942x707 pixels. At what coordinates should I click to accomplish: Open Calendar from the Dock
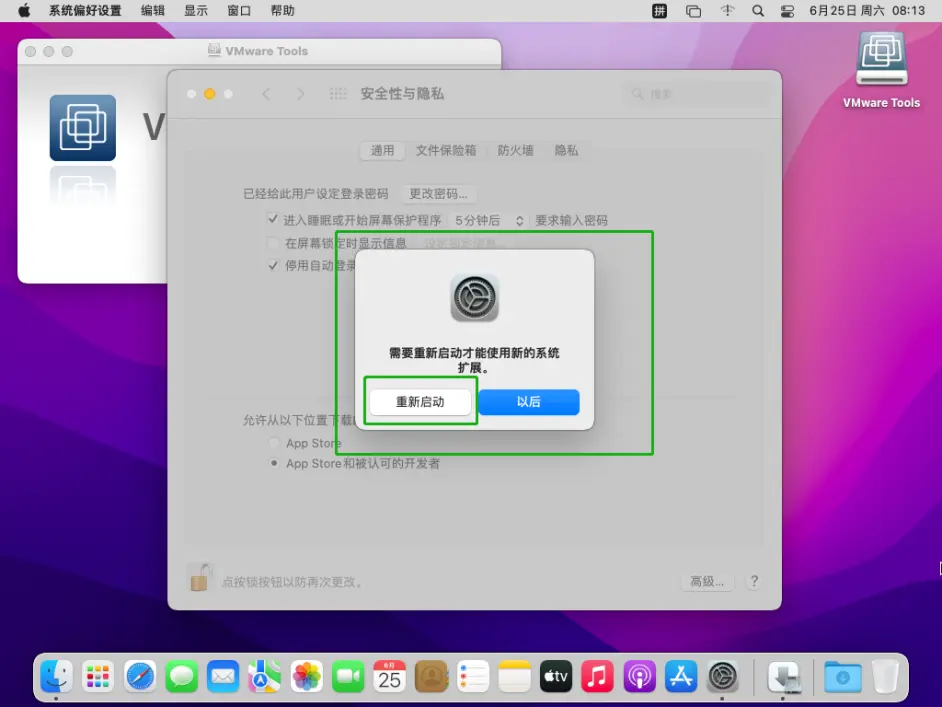pyautogui.click(x=389, y=677)
